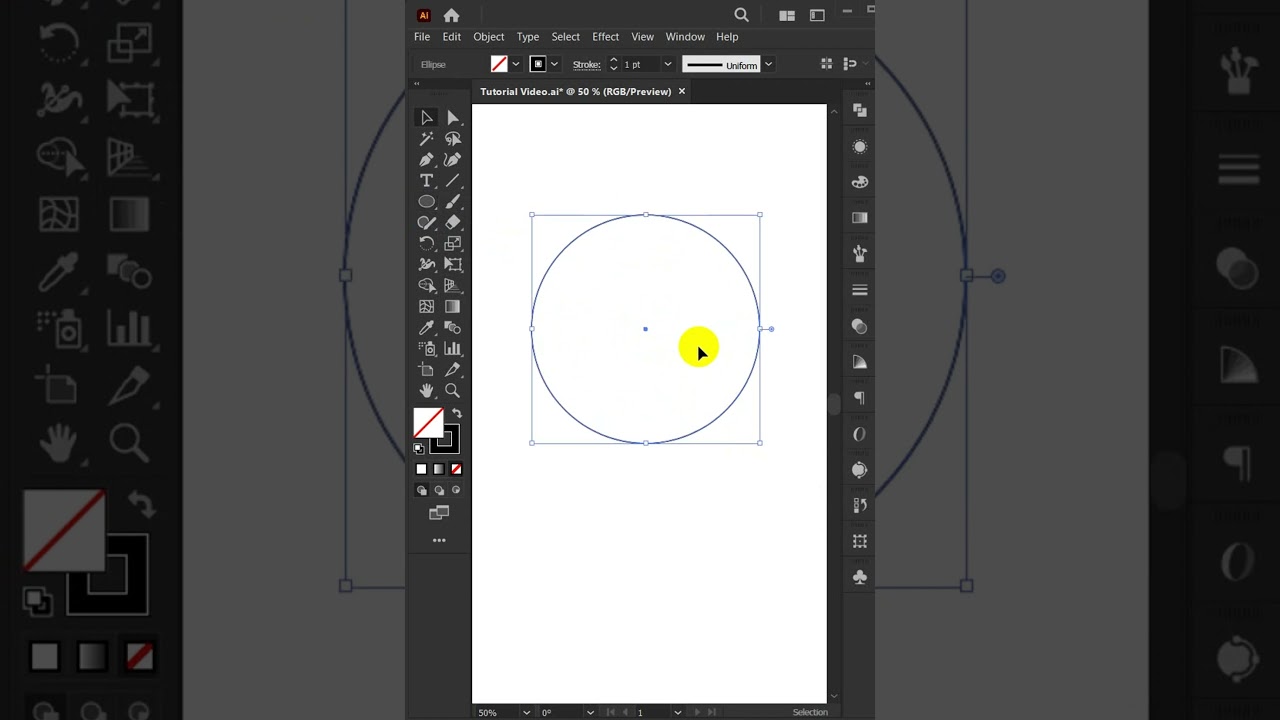The width and height of the screenshot is (1280, 720).
Task: Select the Gradient tool
Action: [453, 307]
